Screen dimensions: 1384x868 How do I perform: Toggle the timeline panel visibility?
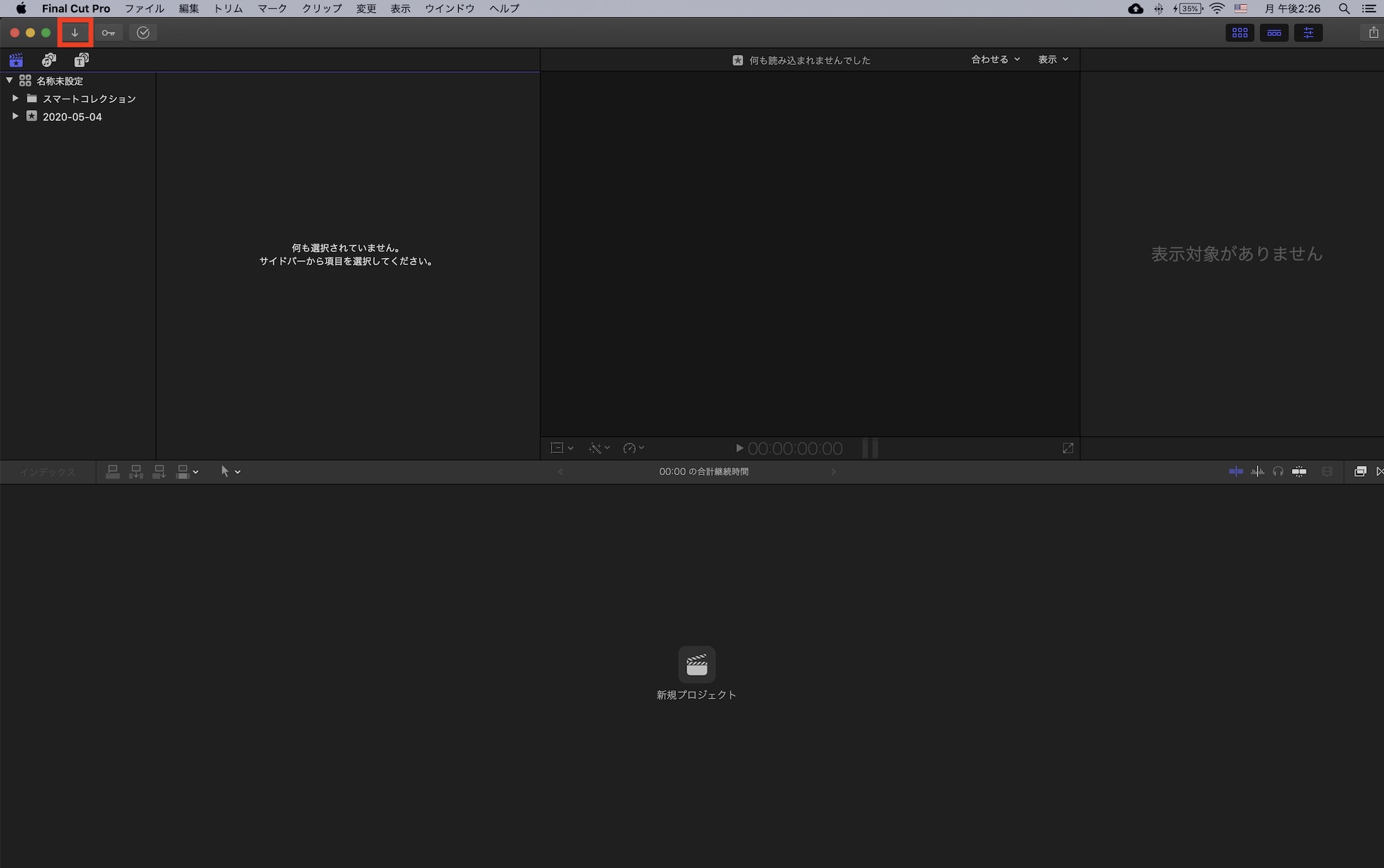[1274, 33]
